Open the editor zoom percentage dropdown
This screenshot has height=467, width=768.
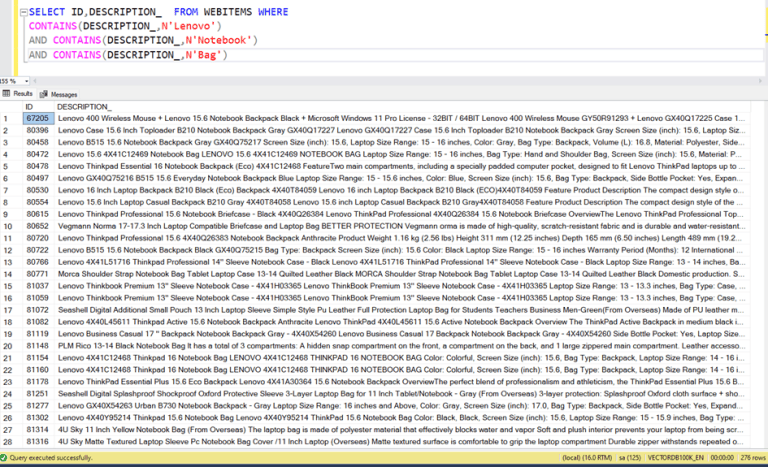click(26, 81)
